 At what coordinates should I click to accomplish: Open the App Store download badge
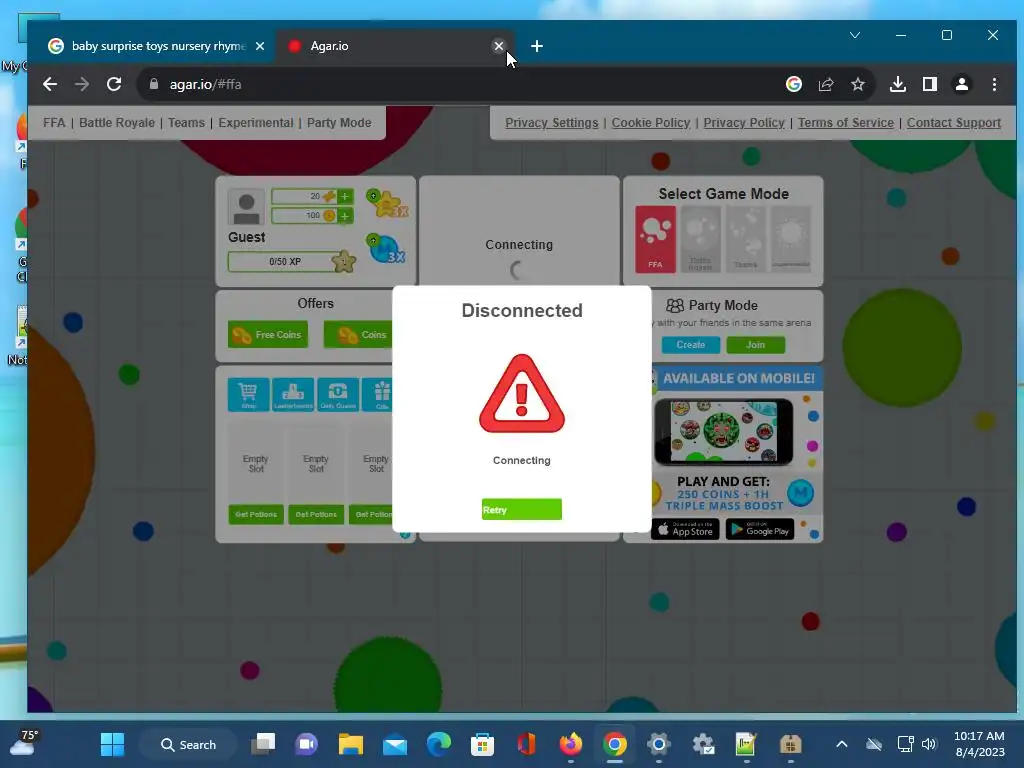[685, 530]
